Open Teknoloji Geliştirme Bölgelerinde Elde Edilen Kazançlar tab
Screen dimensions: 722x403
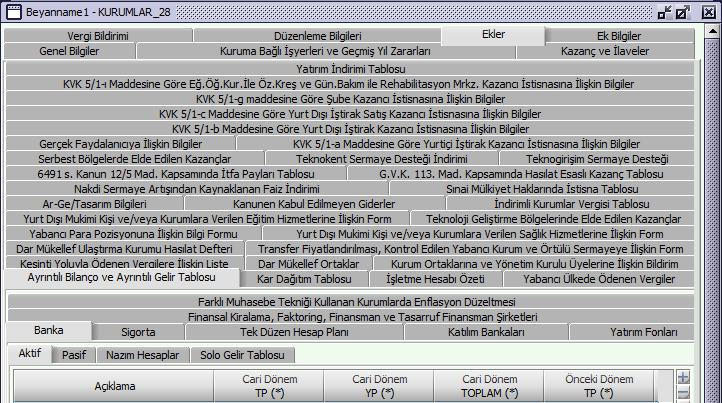[x=553, y=219]
